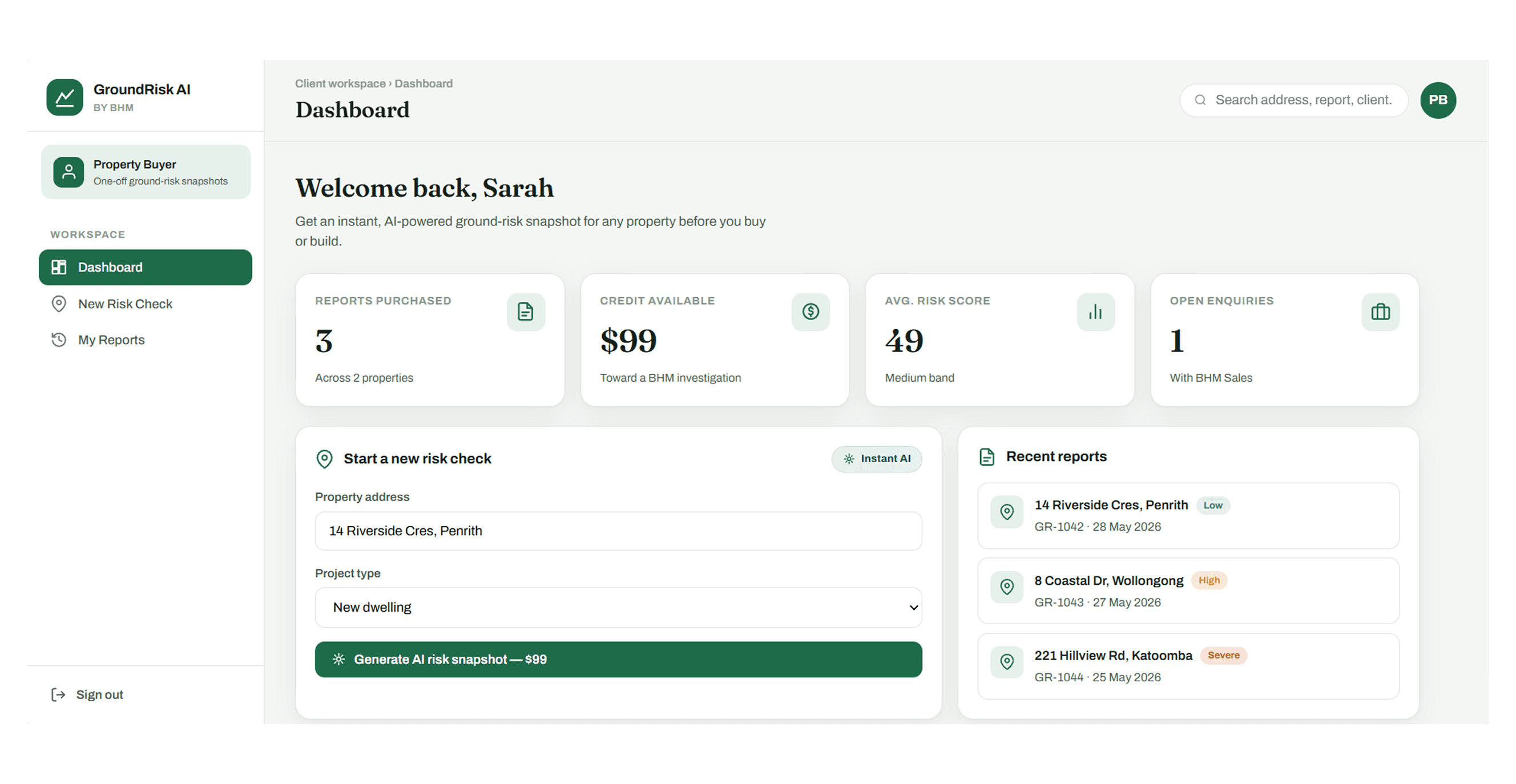1516x784 pixels.
Task: Click the Property Buyer profile icon
Action: [x=69, y=172]
